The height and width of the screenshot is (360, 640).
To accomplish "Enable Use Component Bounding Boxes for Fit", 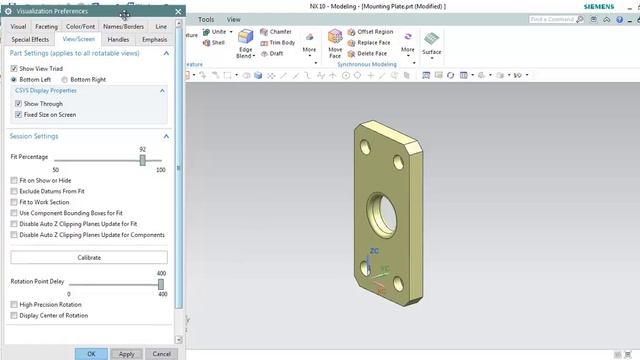I will pyautogui.click(x=14, y=213).
